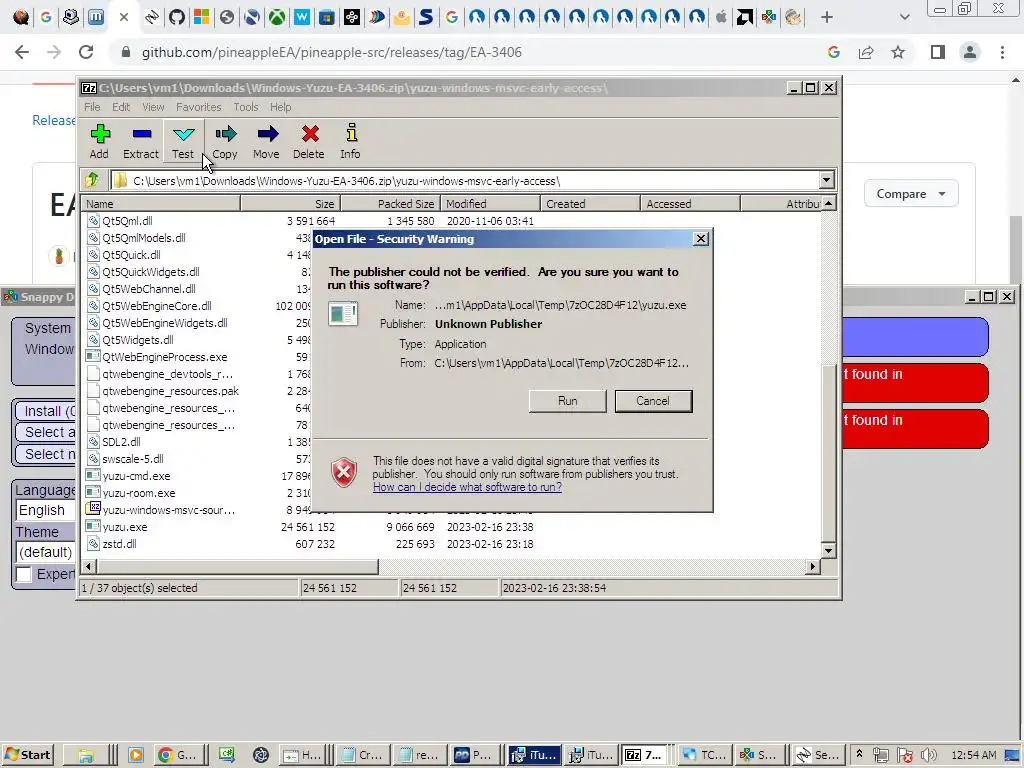Image resolution: width=1024 pixels, height=768 pixels.
Task: Expand hidden system tray icons chevron
Action: 859,754
